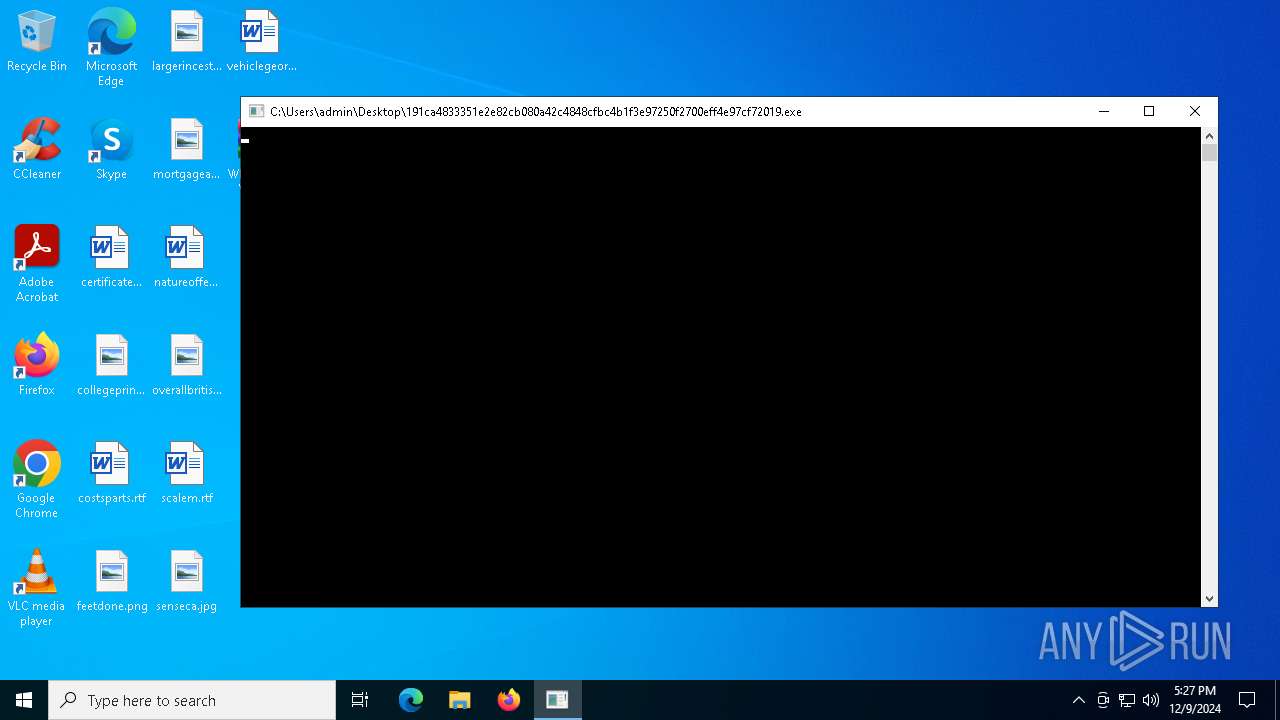1280x720 pixels.
Task: Click the console window title bar path text
Action: click(536, 112)
